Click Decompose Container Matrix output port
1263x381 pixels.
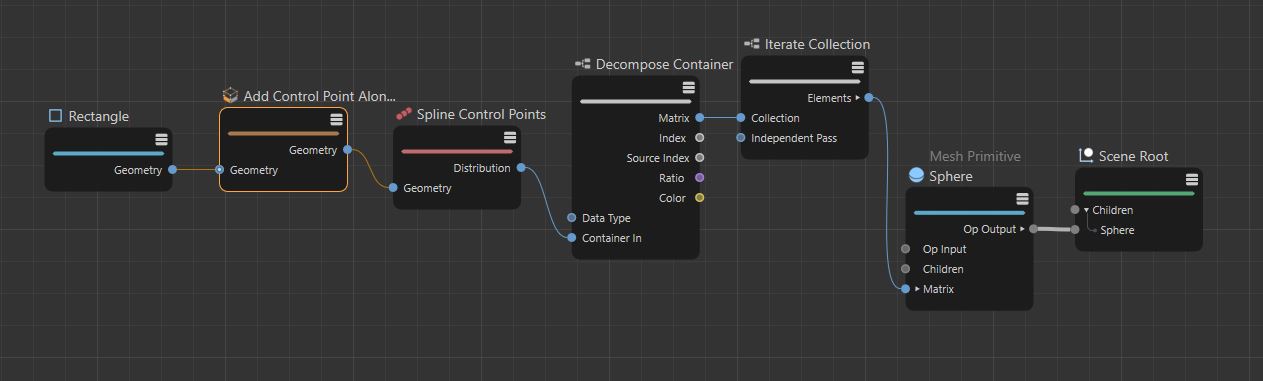[x=699, y=118]
